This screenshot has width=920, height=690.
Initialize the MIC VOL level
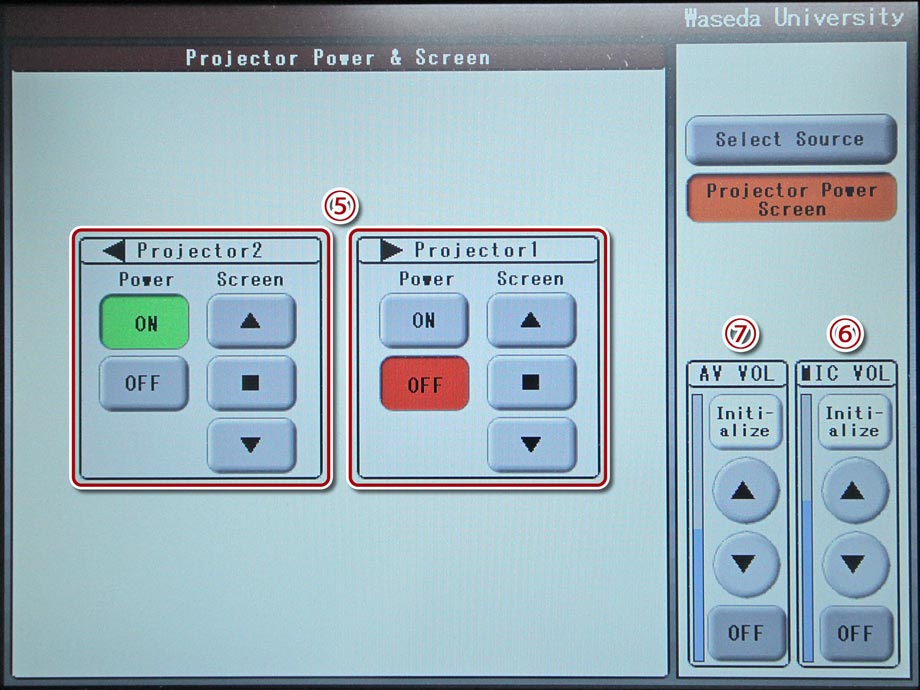pos(854,422)
